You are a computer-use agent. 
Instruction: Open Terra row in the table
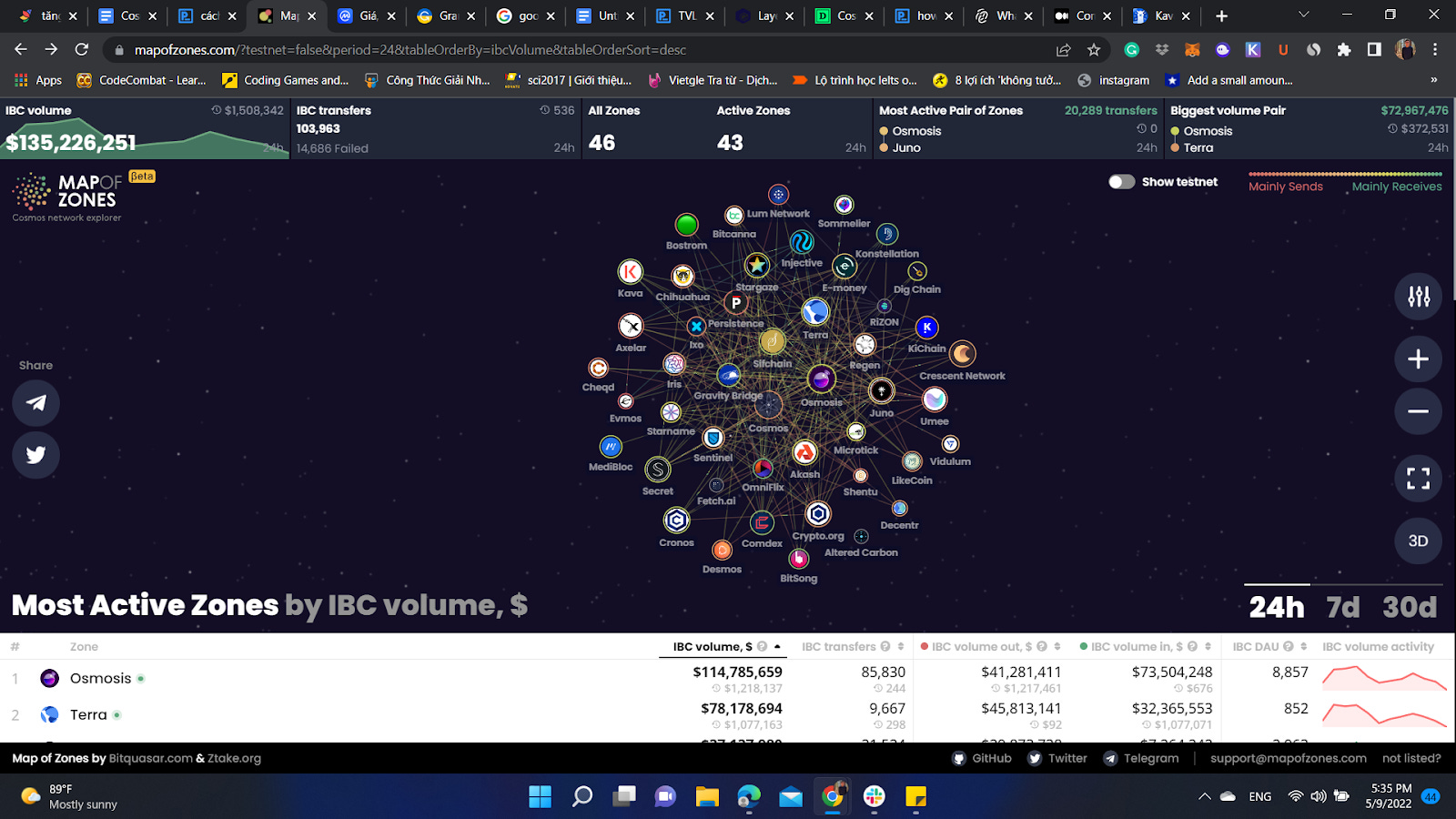tap(728, 715)
